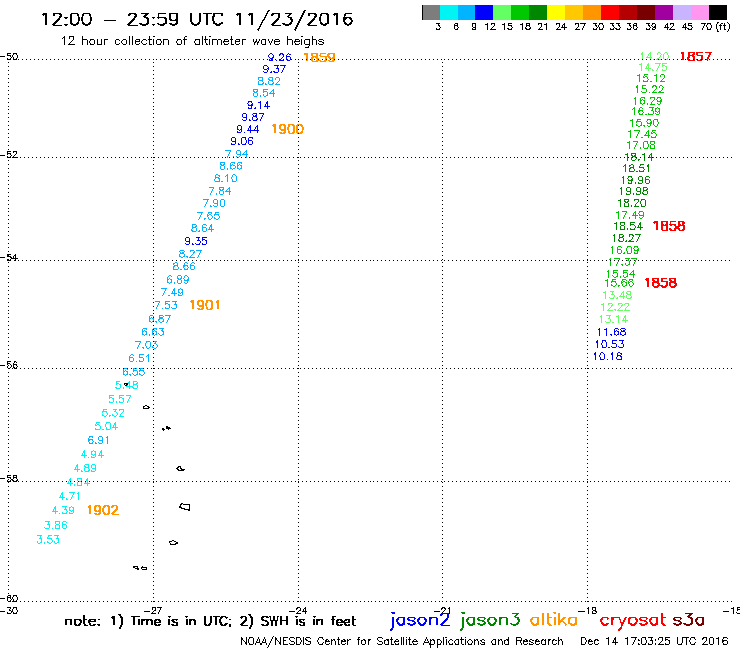Select the bright red swatch in the color legend
The image size is (740, 650).
point(610,12)
